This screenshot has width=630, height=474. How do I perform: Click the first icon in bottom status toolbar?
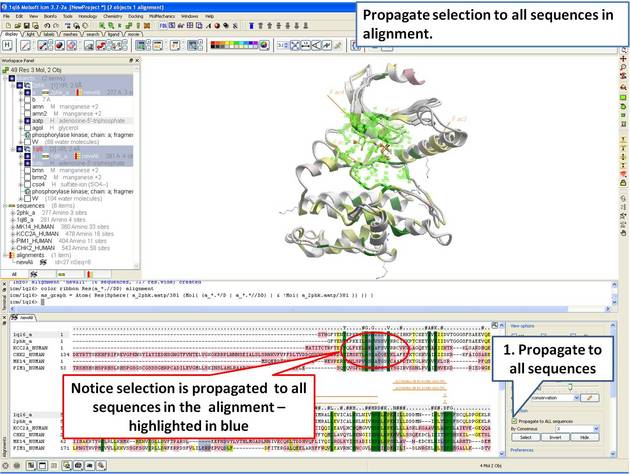pyautogui.click(x=6, y=466)
